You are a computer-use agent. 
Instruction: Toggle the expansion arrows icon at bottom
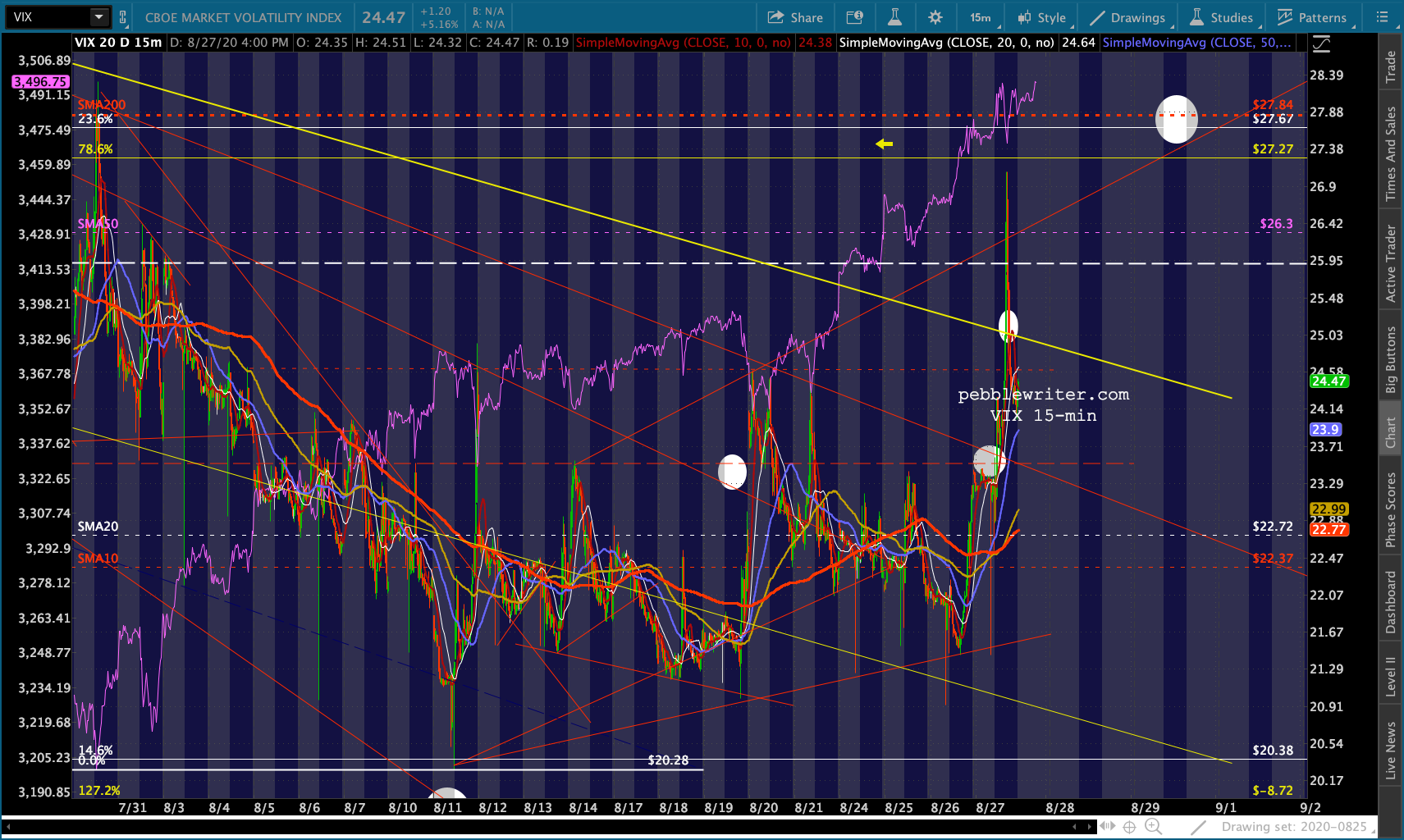pyautogui.click(x=1107, y=827)
